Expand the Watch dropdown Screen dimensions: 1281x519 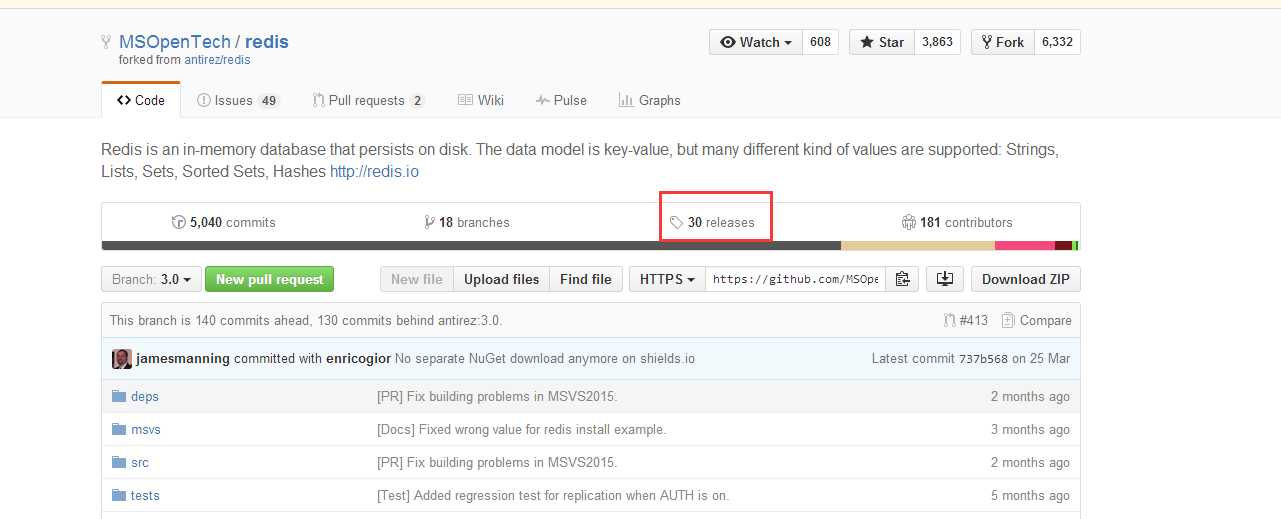pyautogui.click(x=756, y=42)
